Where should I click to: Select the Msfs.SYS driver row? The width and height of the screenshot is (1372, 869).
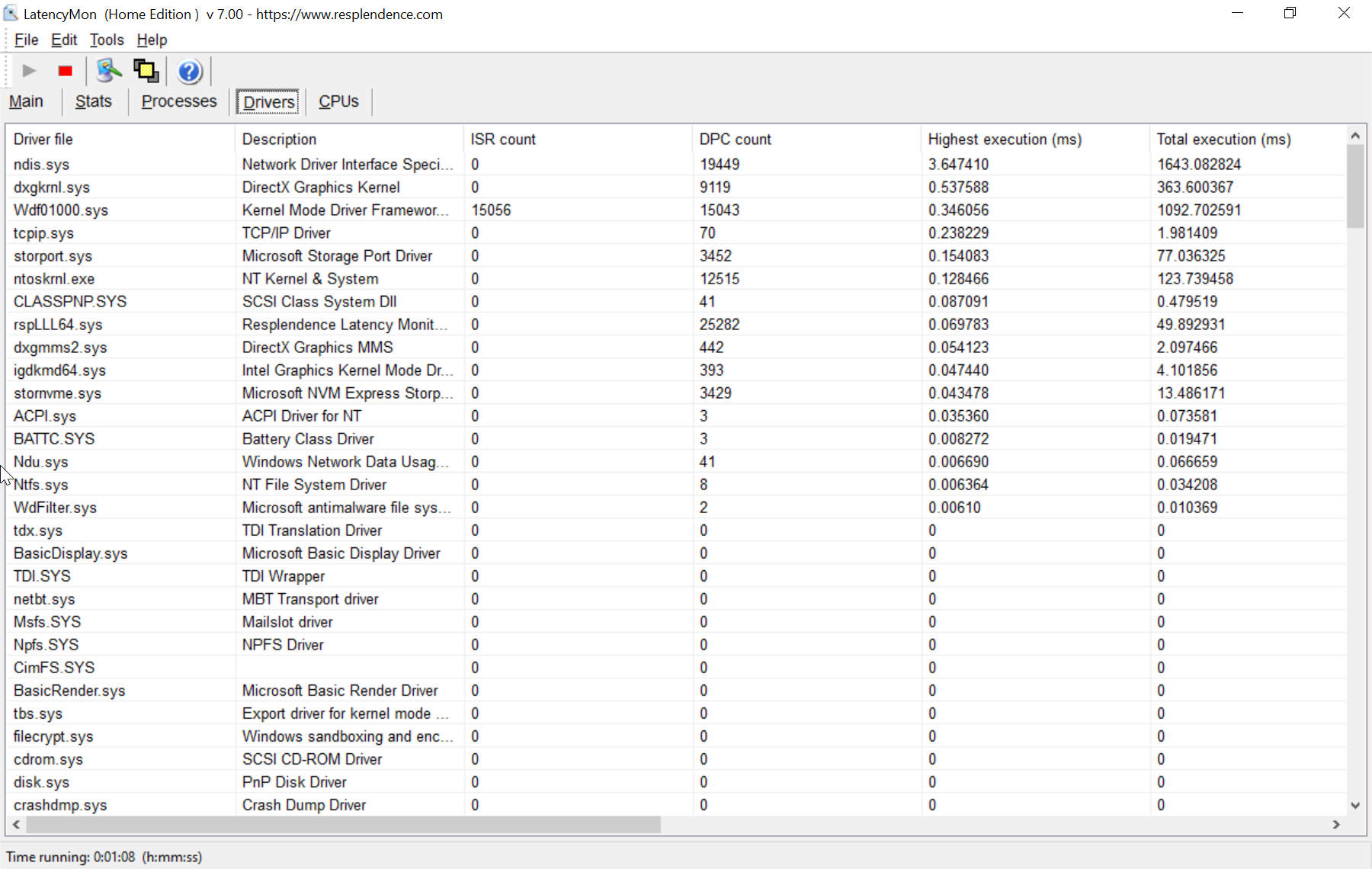click(676, 622)
